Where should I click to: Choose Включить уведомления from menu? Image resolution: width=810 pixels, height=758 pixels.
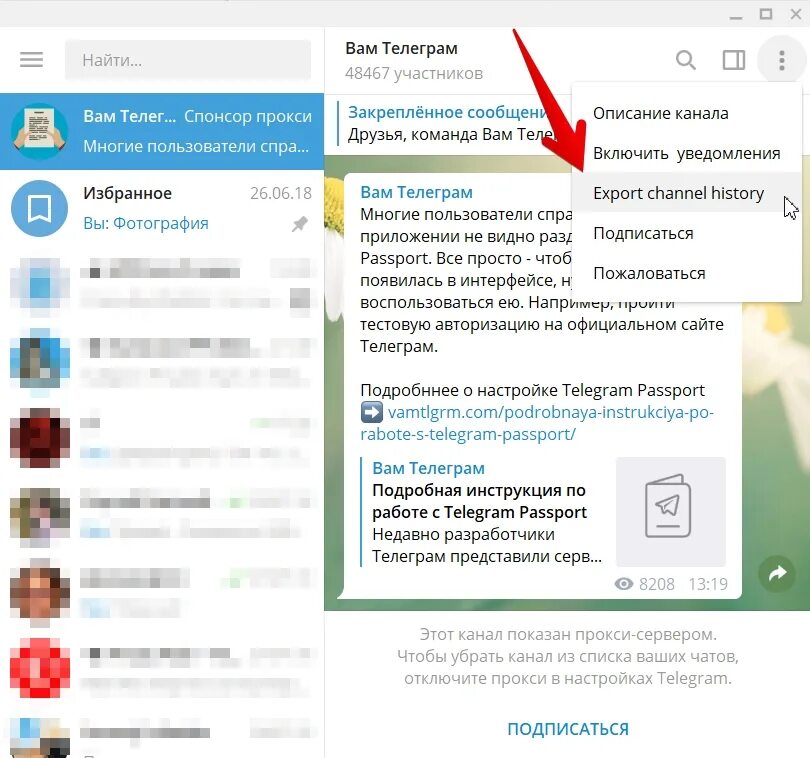tap(687, 153)
